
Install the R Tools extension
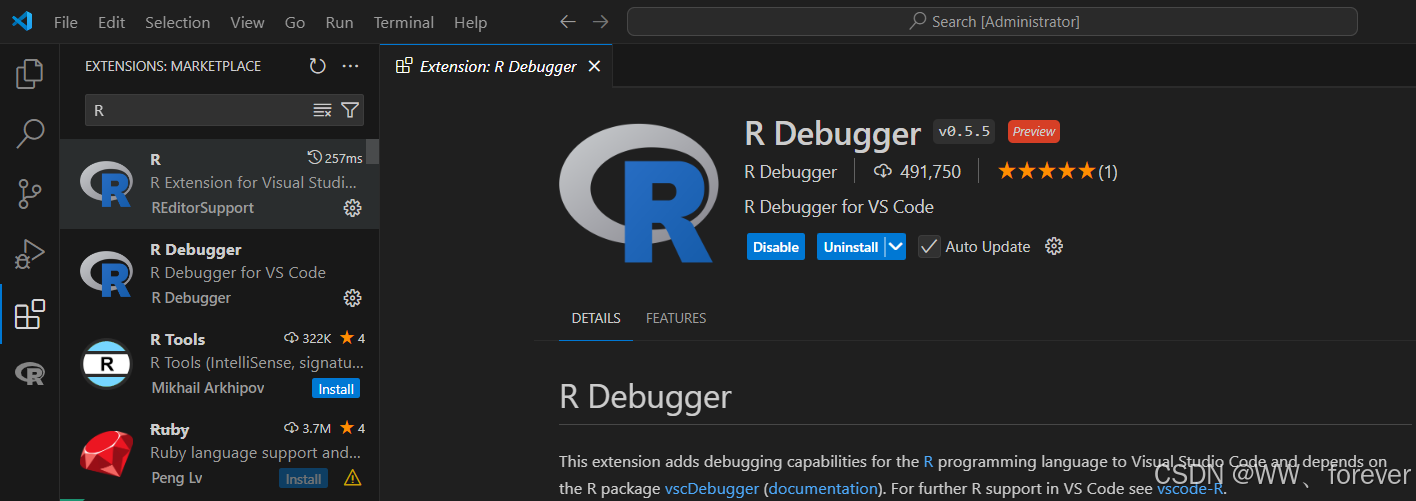335,388
